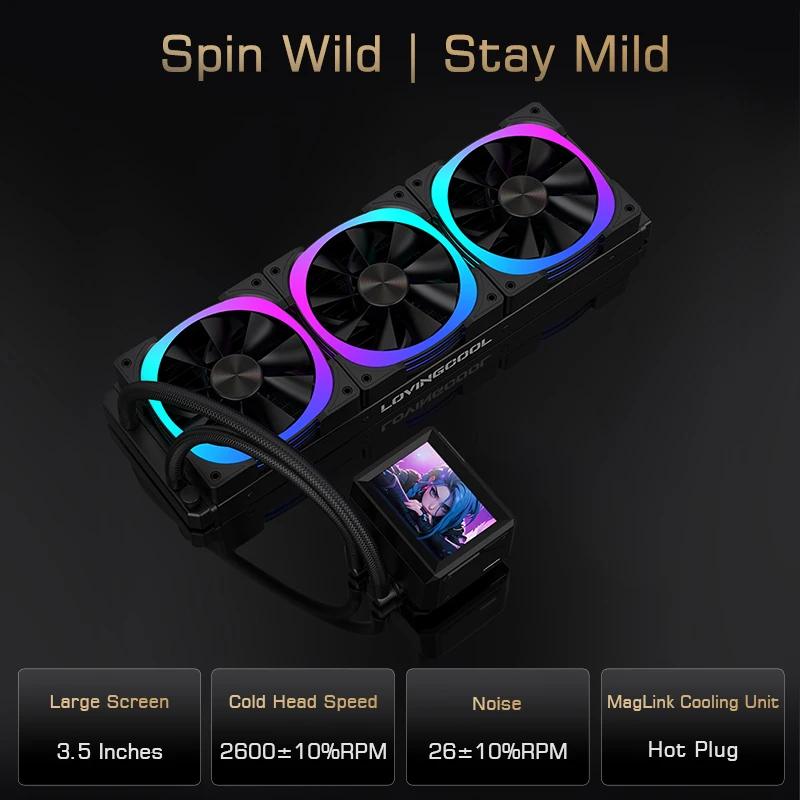Click the 26±10%RPM noise value
Viewport: 800px width, 800px height.
click(x=497, y=751)
